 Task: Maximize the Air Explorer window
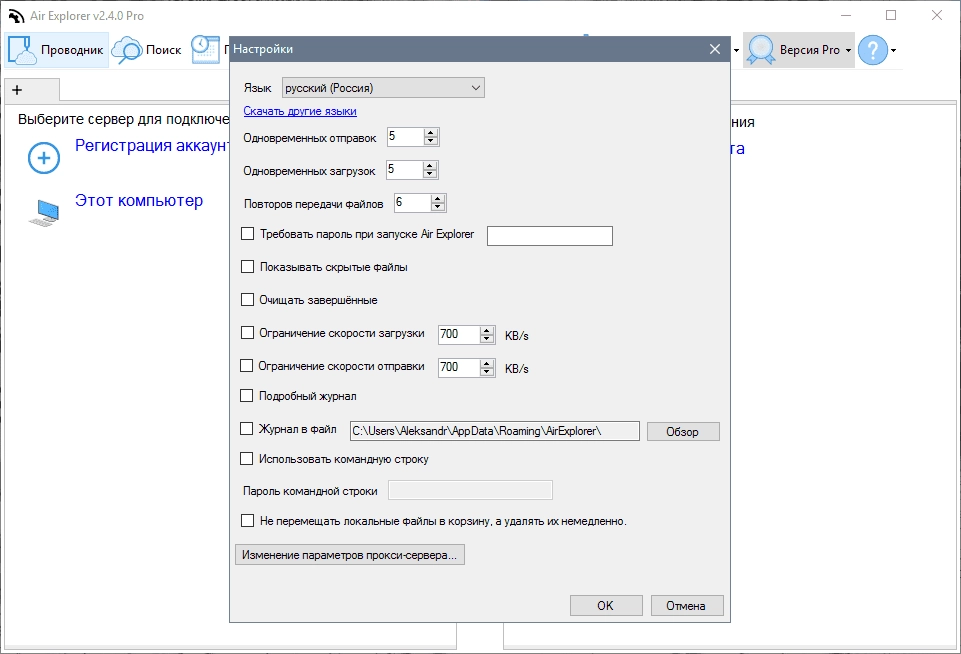coord(891,15)
